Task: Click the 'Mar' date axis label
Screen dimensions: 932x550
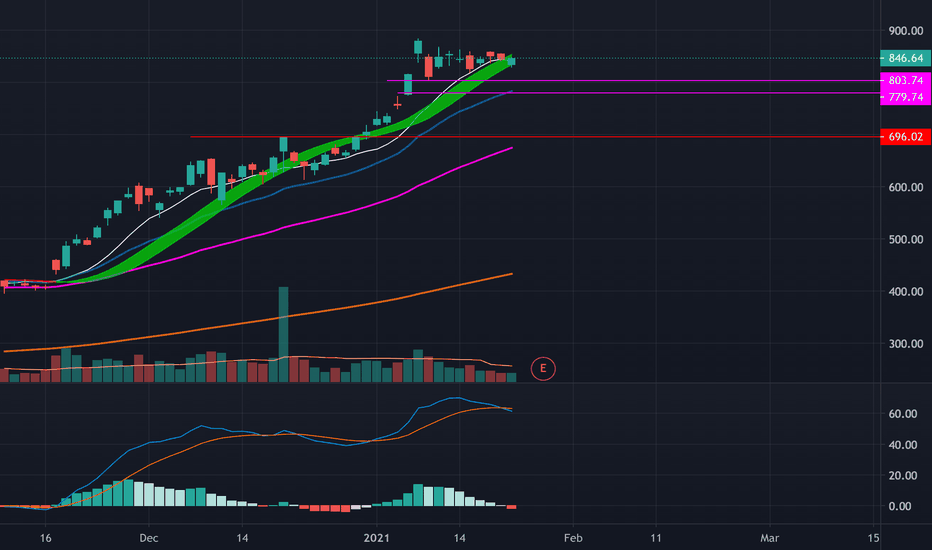Action: [770, 538]
